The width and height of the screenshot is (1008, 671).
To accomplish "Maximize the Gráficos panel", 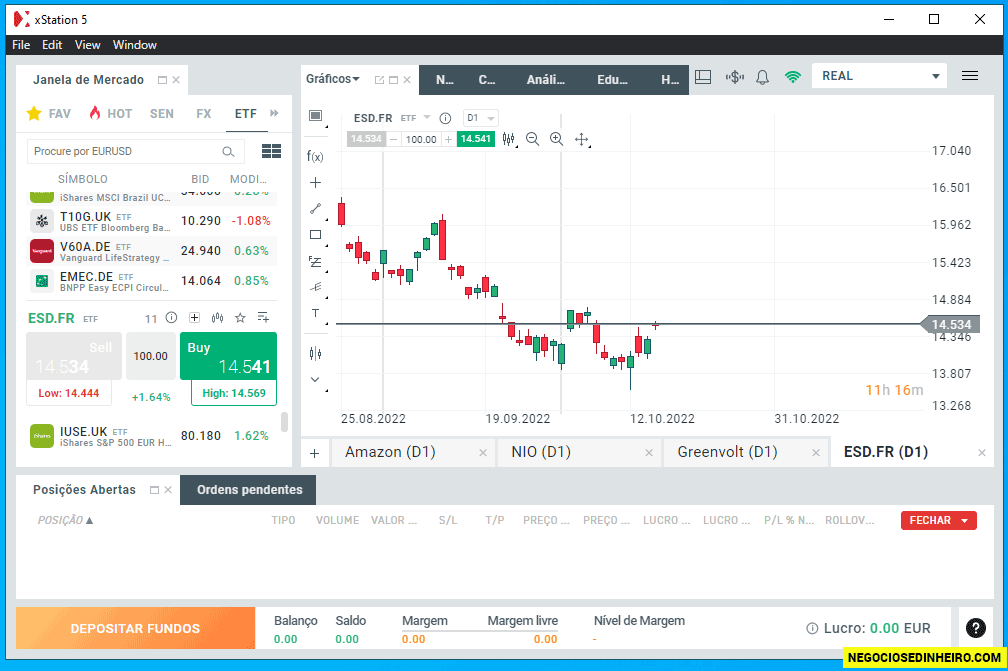I will [393, 80].
